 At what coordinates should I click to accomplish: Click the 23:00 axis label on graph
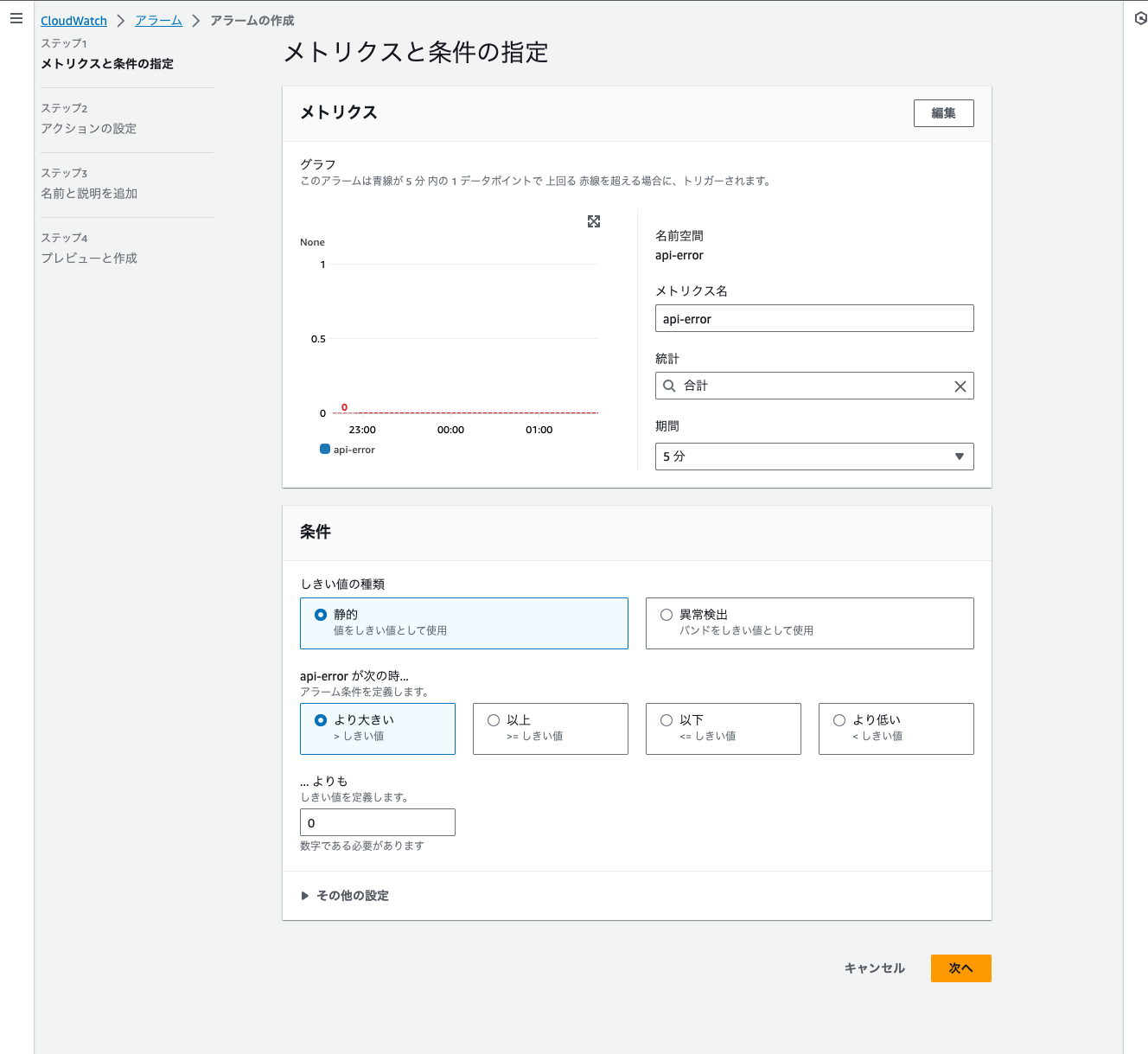(362, 430)
